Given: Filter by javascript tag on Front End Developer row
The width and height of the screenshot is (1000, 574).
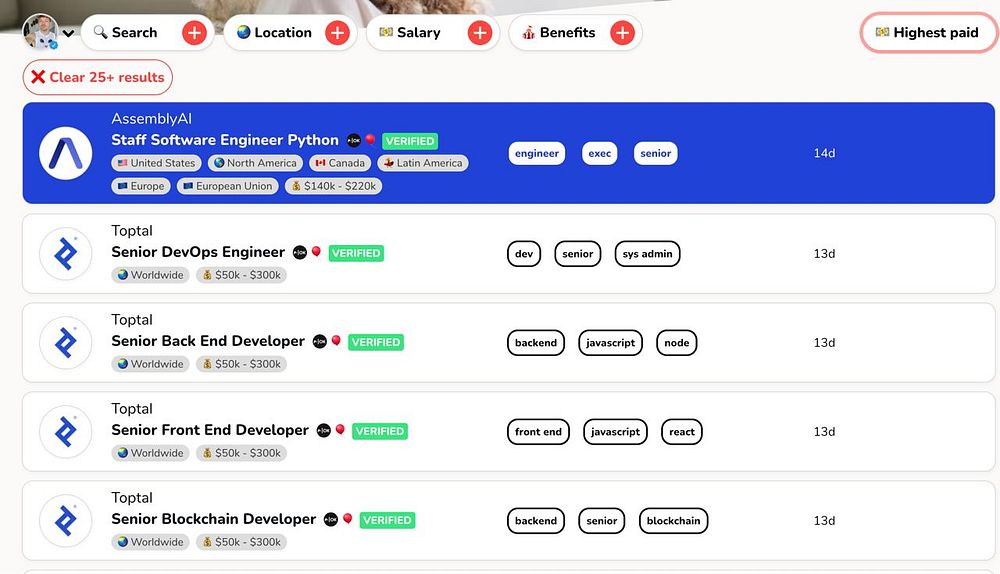Looking at the screenshot, I should (615, 432).
